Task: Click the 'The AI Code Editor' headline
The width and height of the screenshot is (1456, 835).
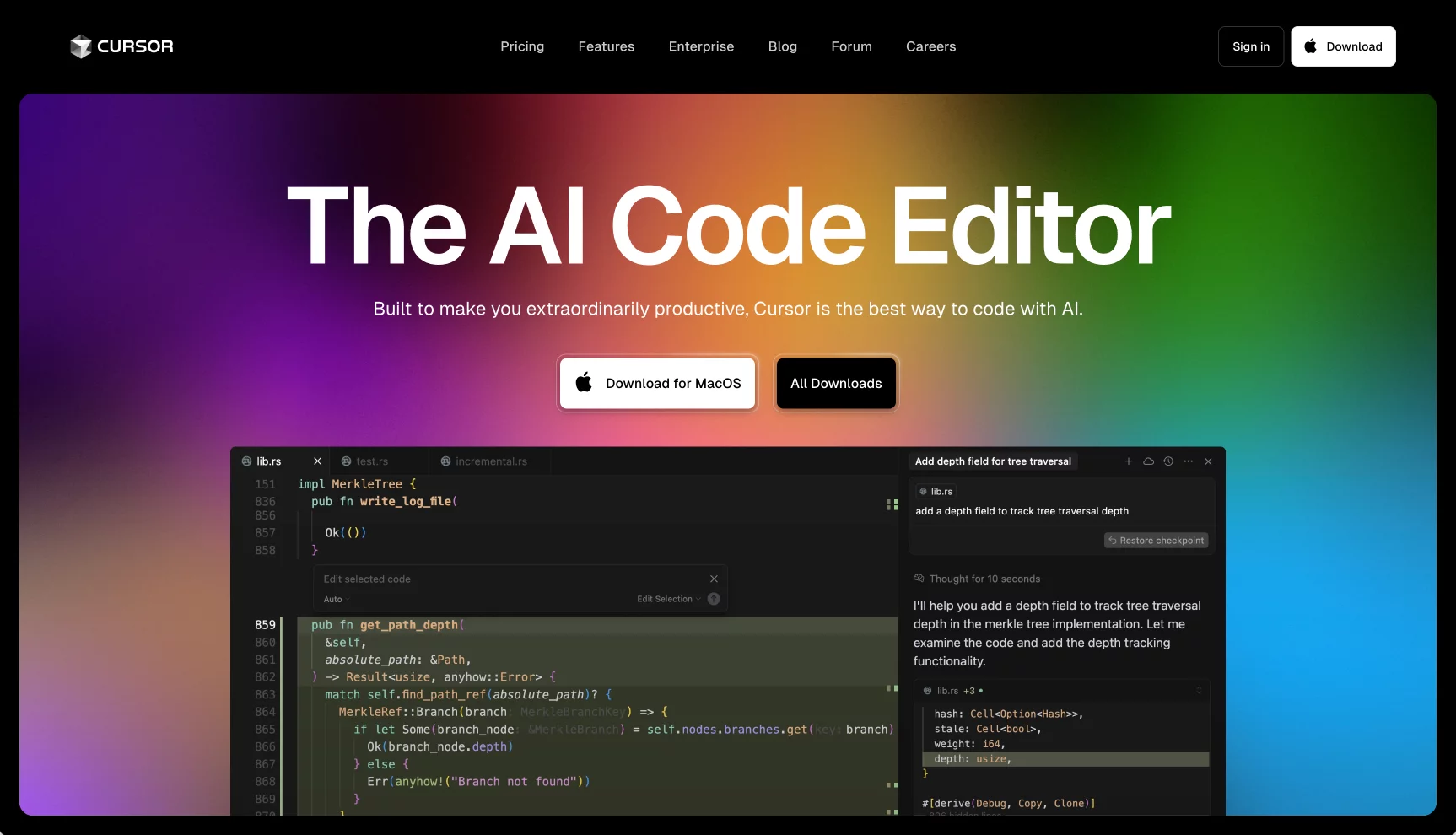Action: pyautogui.click(x=729, y=226)
